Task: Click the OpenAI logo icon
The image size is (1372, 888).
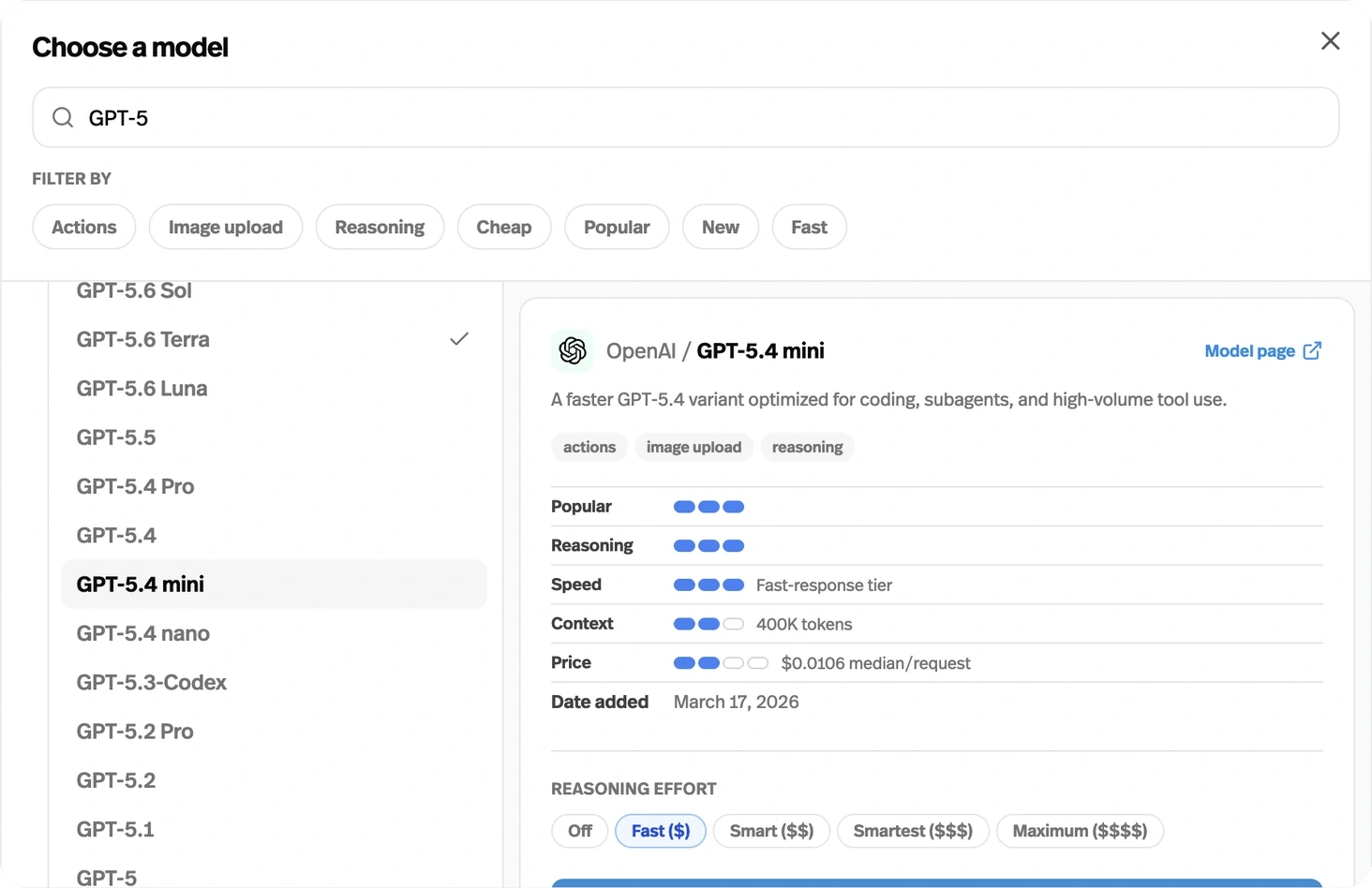Action: pyautogui.click(x=573, y=350)
